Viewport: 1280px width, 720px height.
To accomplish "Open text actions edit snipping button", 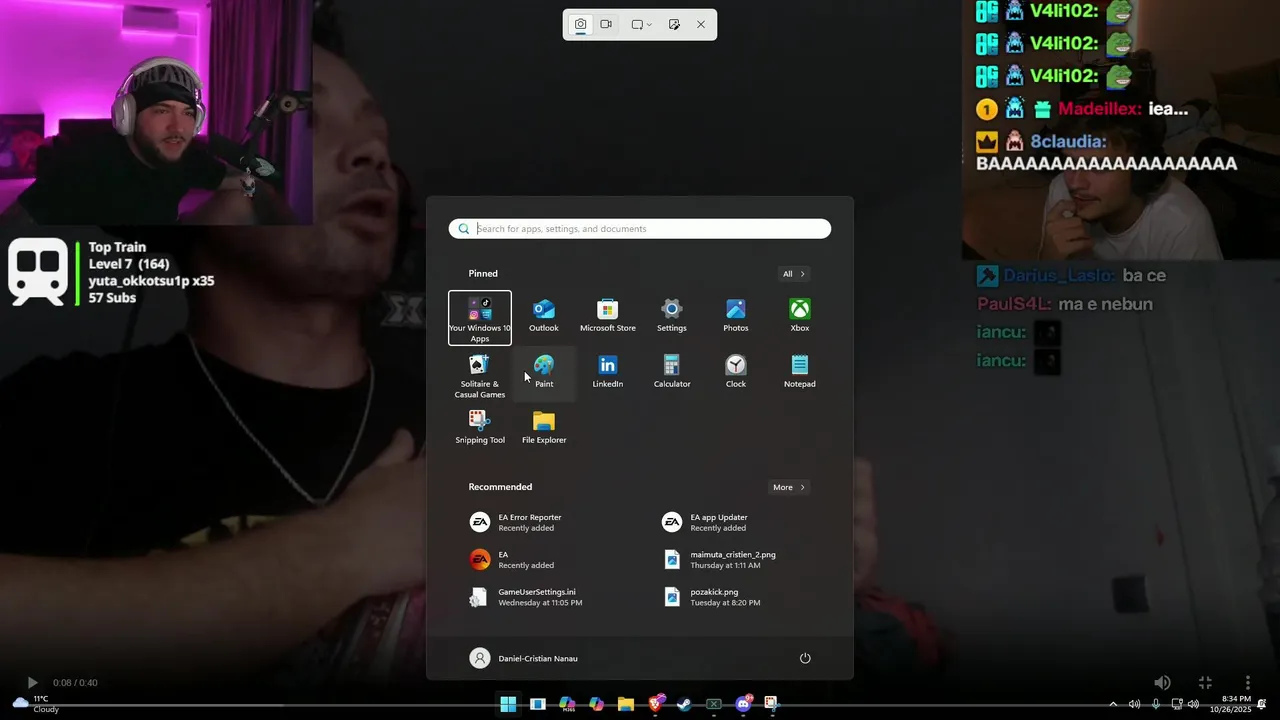I will pyautogui.click(x=674, y=24).
